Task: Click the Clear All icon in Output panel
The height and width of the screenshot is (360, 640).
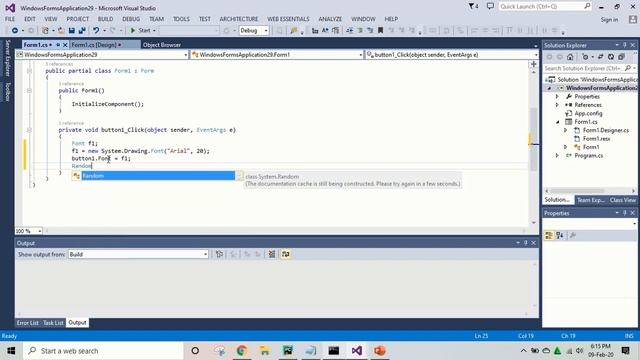Action: 272,254
